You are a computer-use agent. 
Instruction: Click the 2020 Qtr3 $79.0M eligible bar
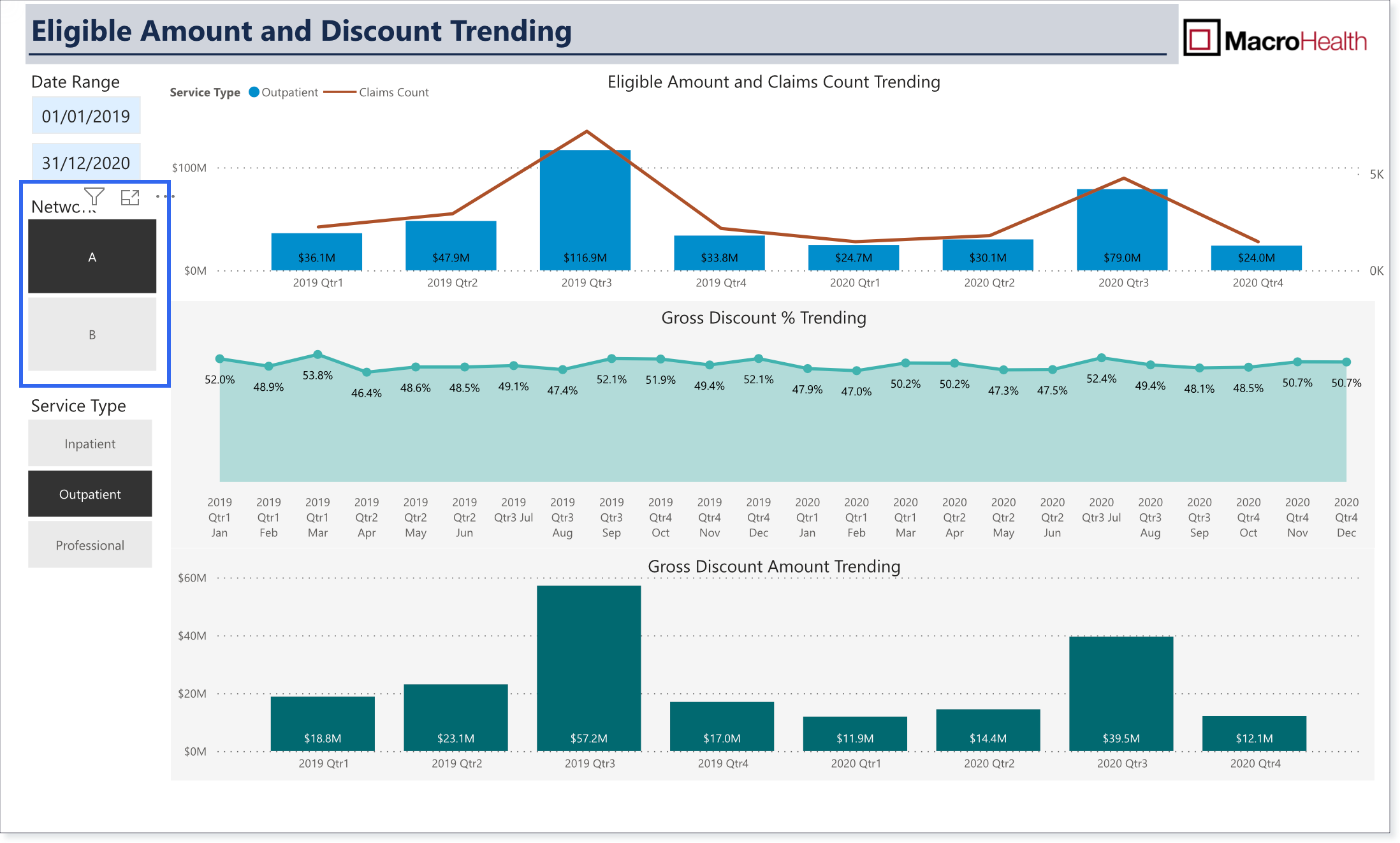(x=1122, y=230)
